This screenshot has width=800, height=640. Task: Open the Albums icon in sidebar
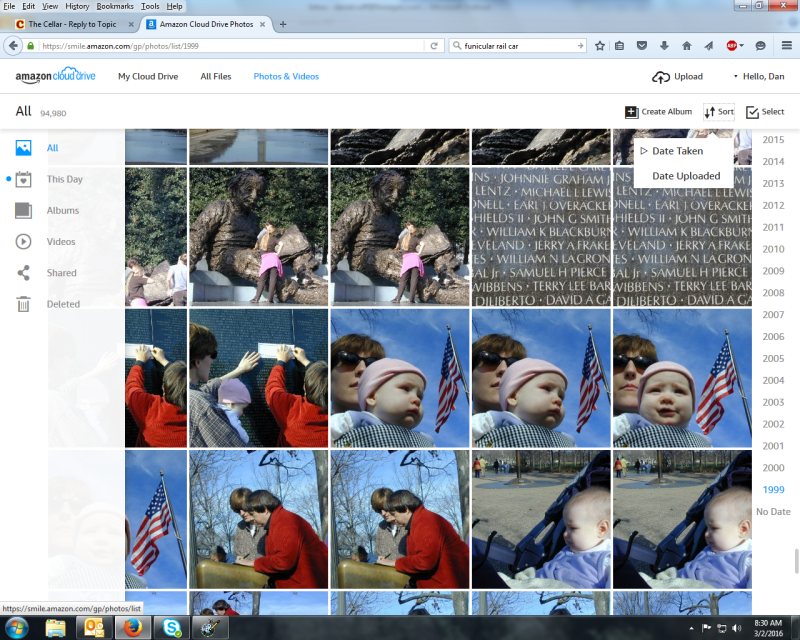click(x=24, y=211)
